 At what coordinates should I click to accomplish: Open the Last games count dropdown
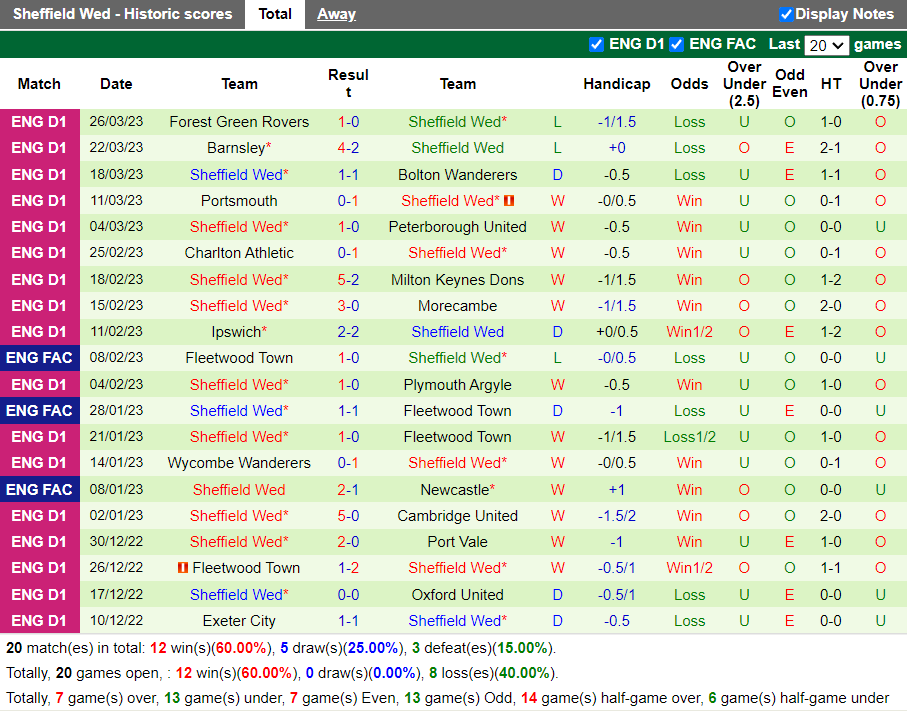(827, 45)
